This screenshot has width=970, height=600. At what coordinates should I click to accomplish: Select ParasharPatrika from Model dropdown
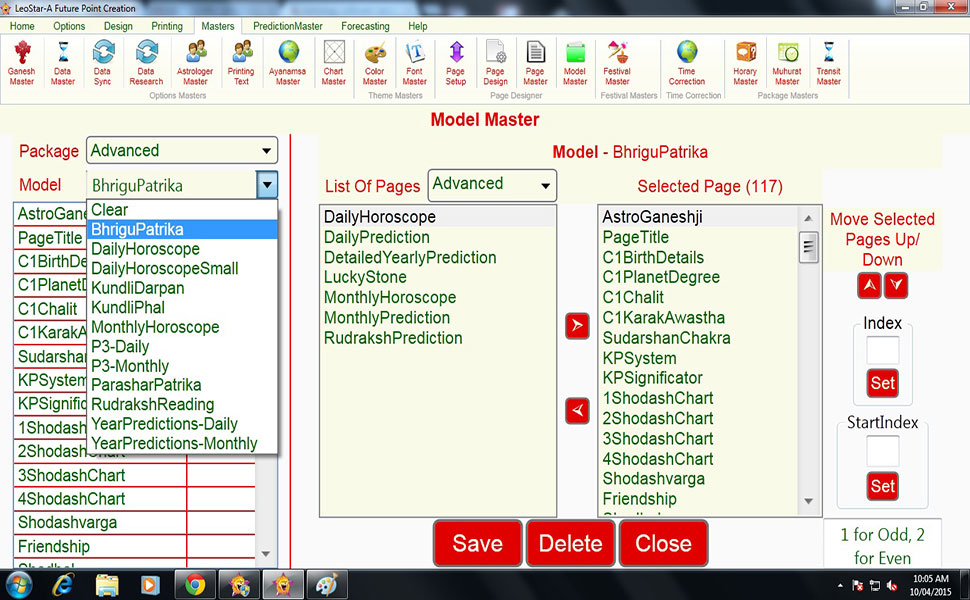click(182, 385)
